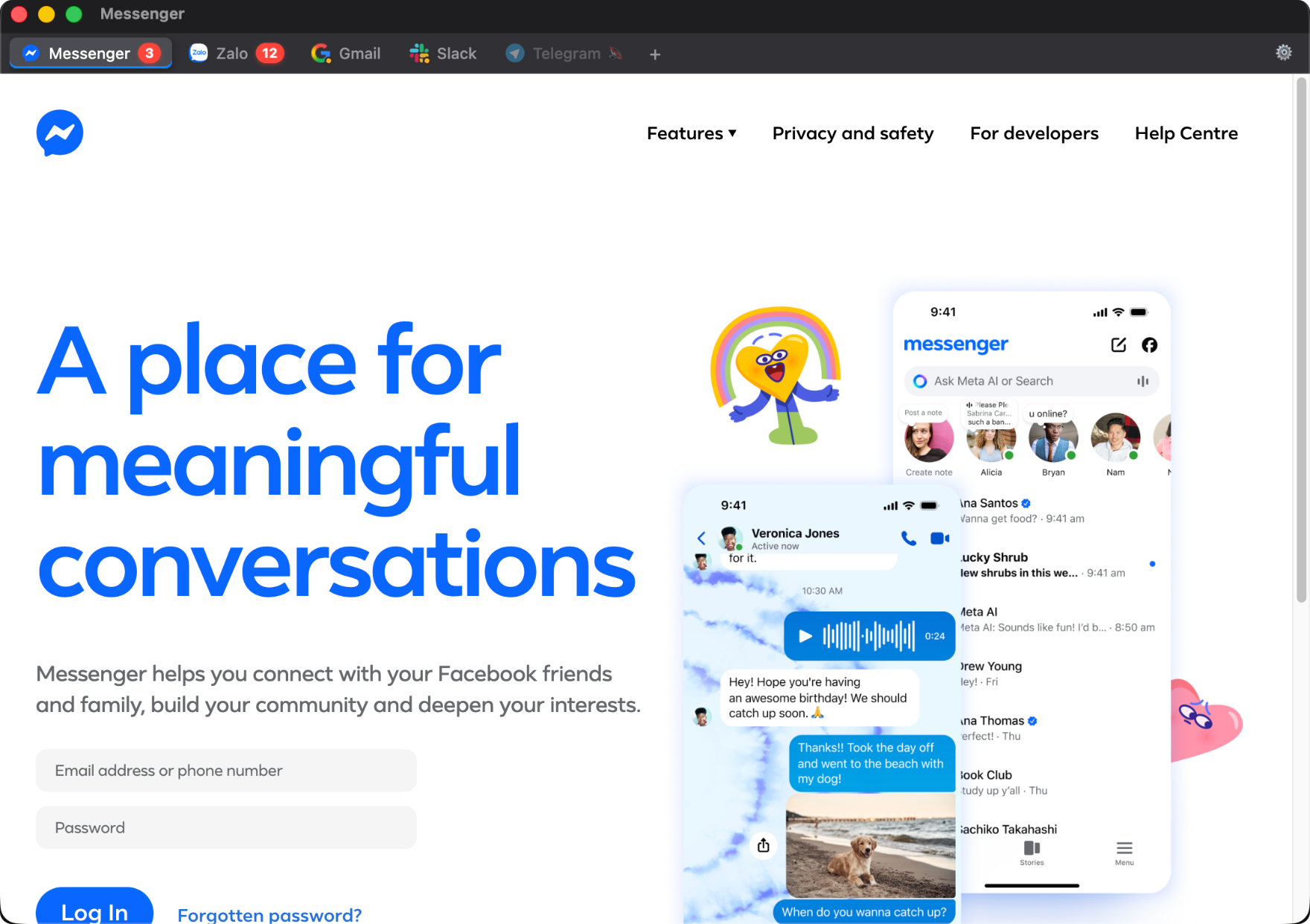Click Alicia's avatar in stories row
The image size is (1310, 924).
(x=991, y=438)
